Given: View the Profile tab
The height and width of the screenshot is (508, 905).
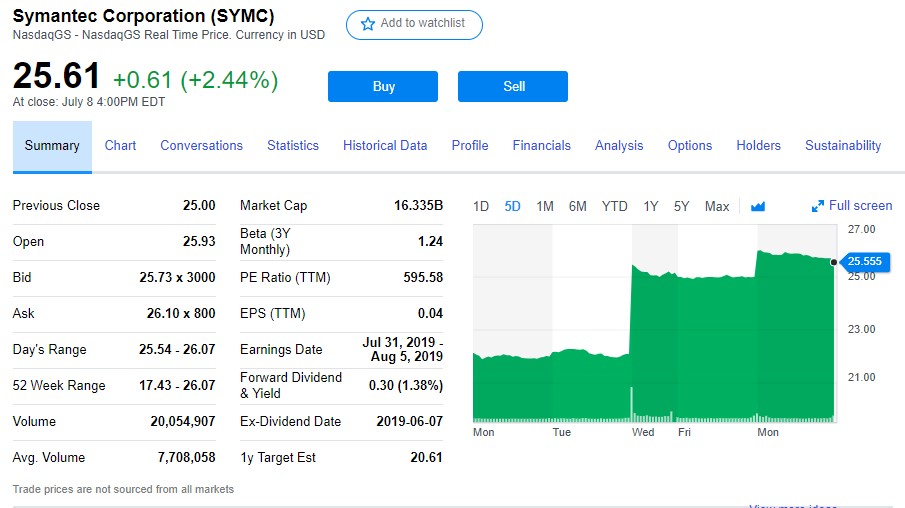Looking at the screenshot, I should coord(470,145).
